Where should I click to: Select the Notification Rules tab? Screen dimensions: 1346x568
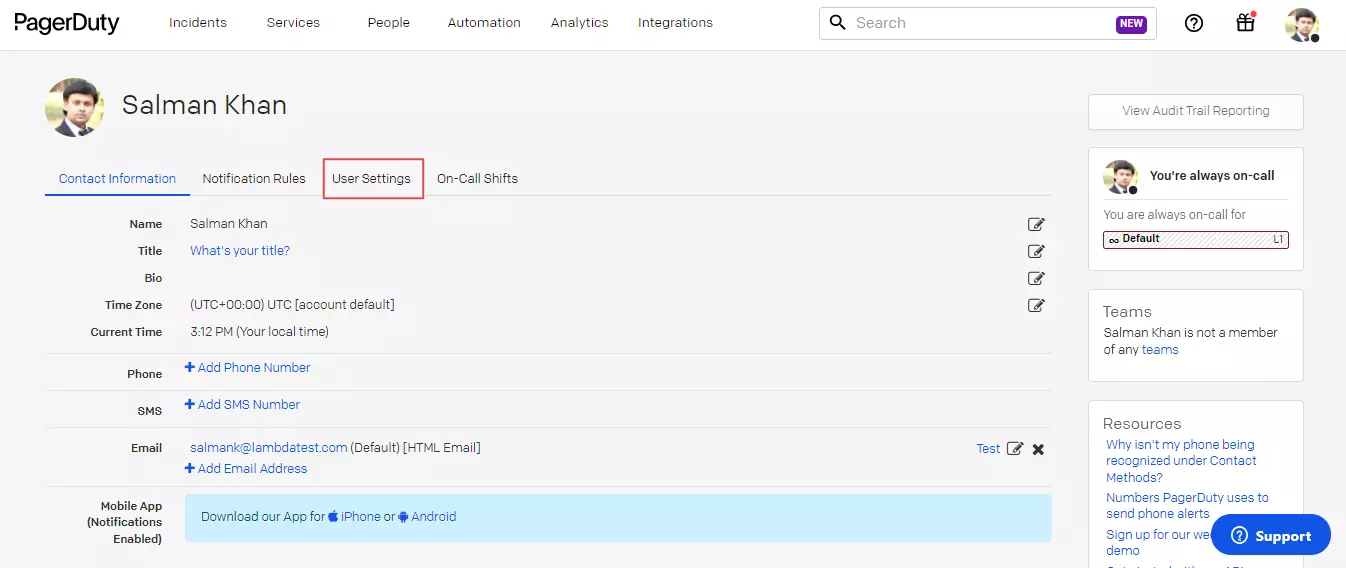pos(254,179)
